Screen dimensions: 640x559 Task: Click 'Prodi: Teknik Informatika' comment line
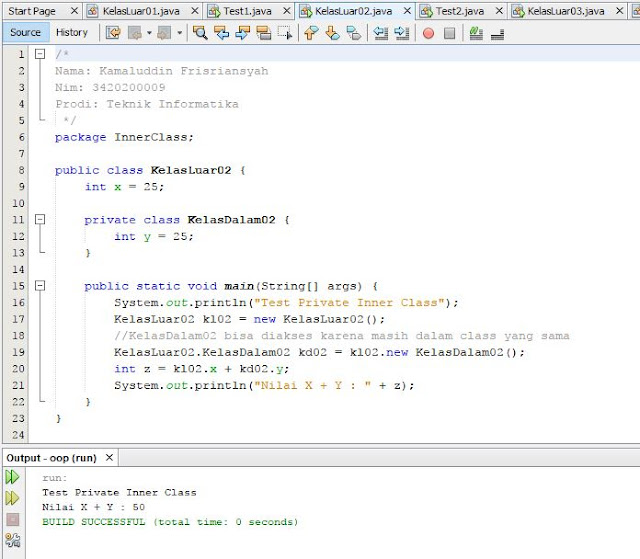coord(147,104)
